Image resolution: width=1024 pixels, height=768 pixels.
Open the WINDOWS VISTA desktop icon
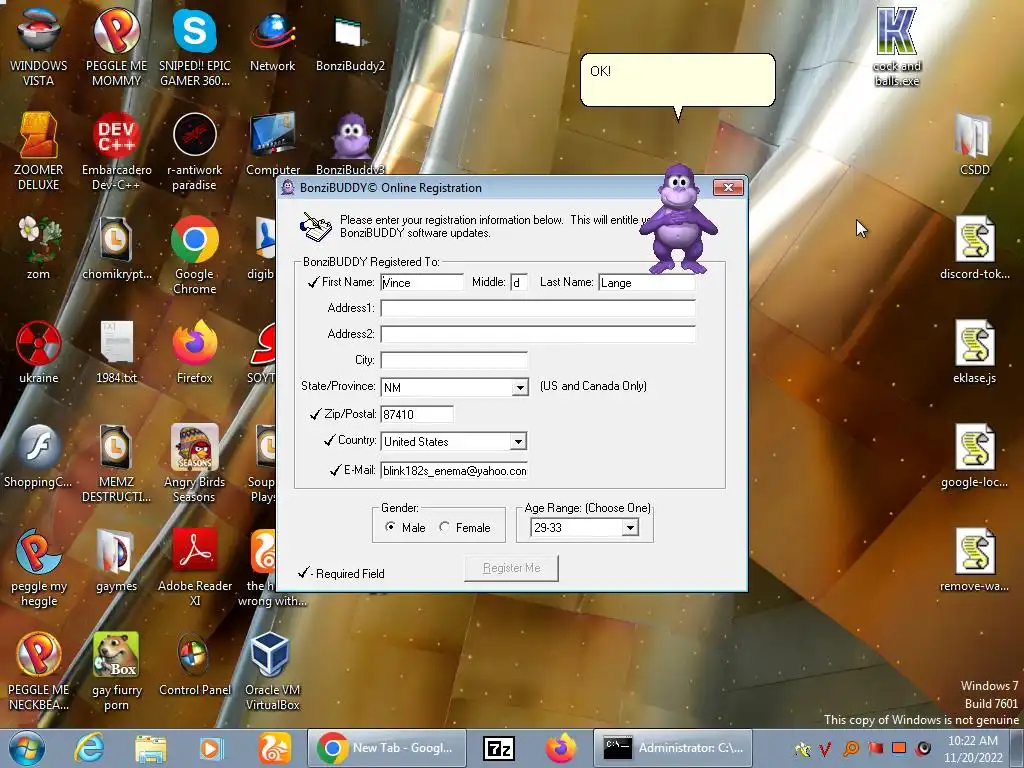[x=39, y=46]
